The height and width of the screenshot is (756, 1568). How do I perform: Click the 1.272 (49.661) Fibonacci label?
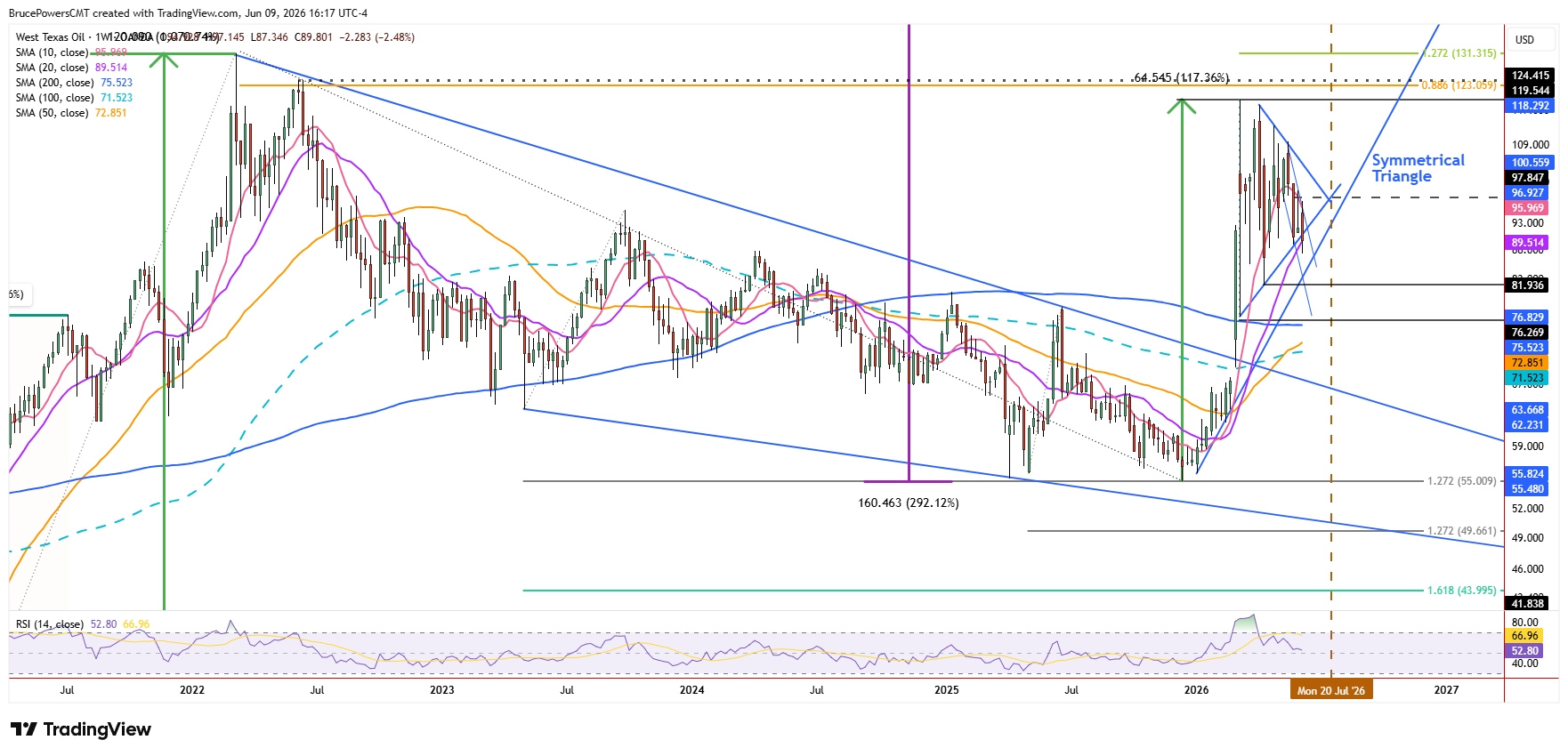coord(1462,531)
